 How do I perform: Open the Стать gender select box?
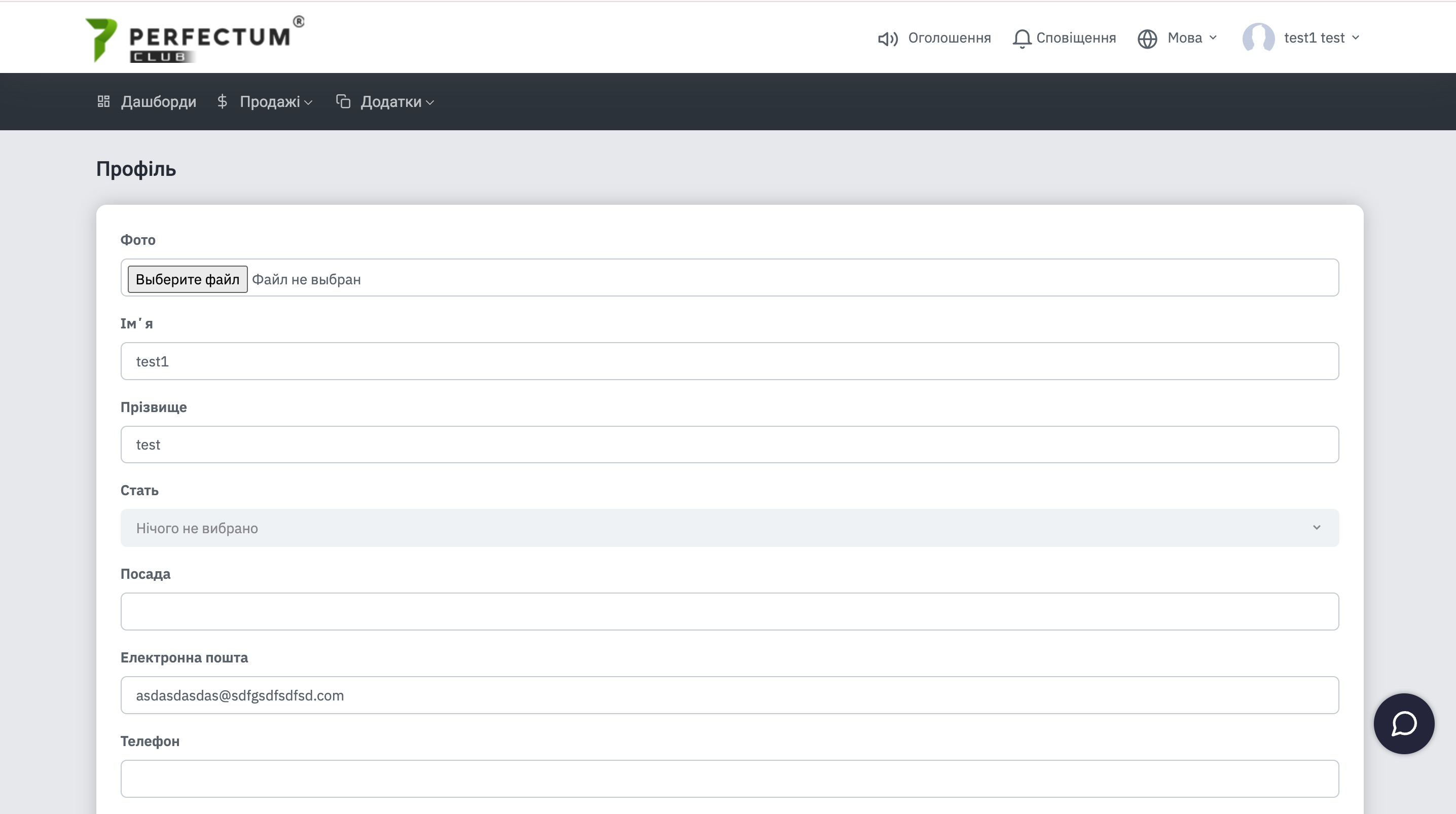(729, 528)
